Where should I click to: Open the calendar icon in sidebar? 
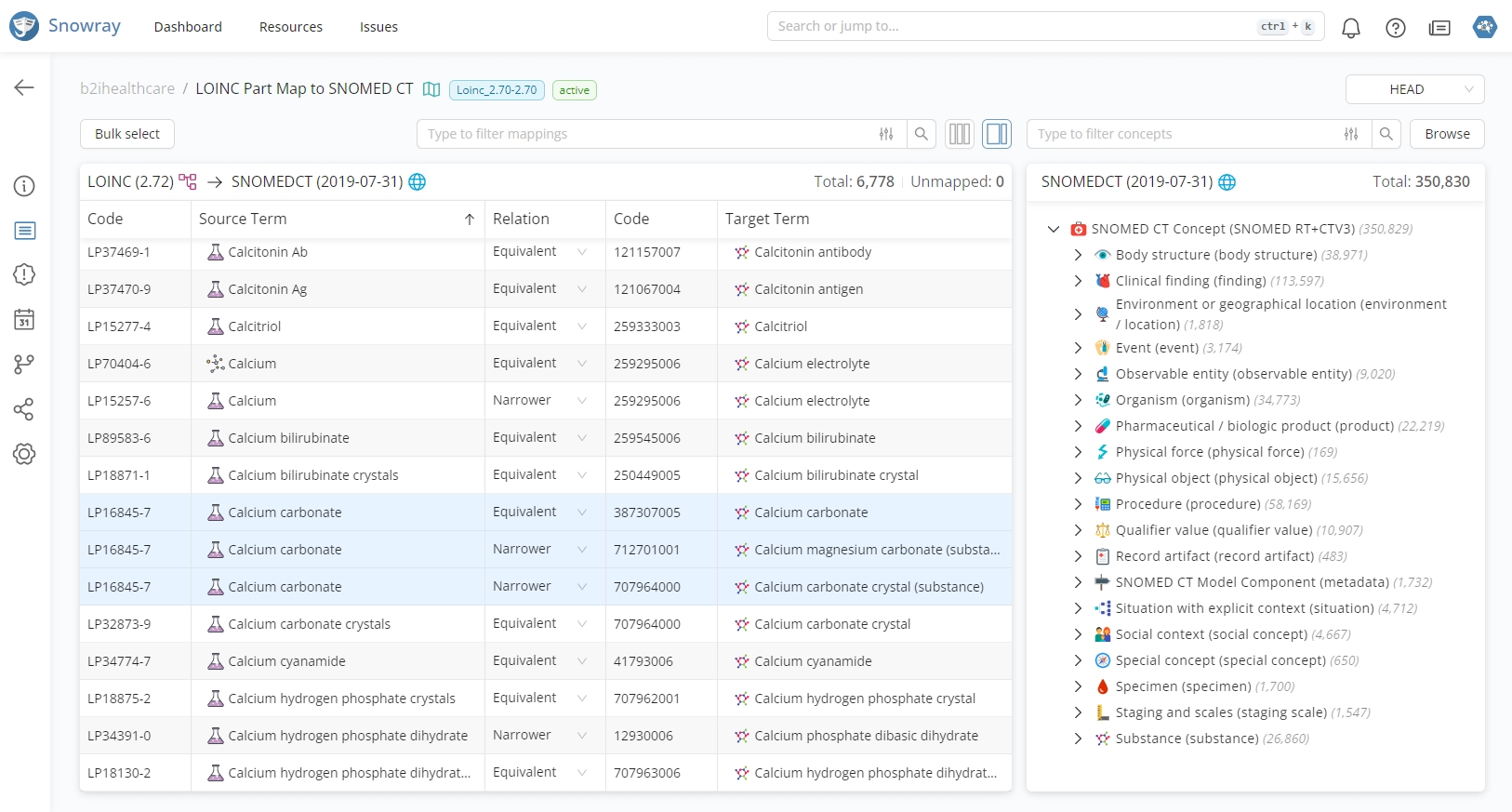coord(24,320)
